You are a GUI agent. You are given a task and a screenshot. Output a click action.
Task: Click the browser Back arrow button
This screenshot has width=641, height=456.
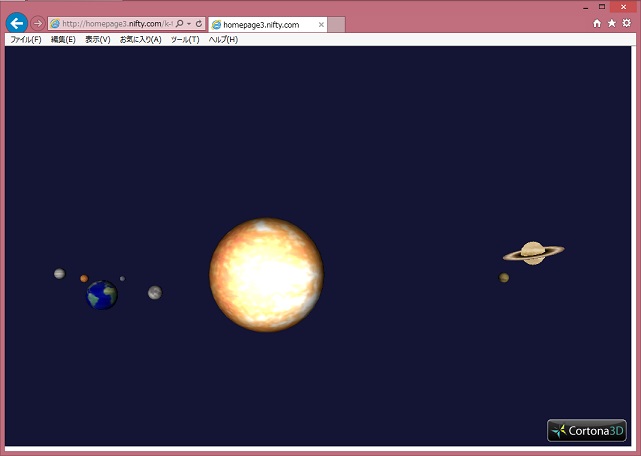[x=16, y=23]
